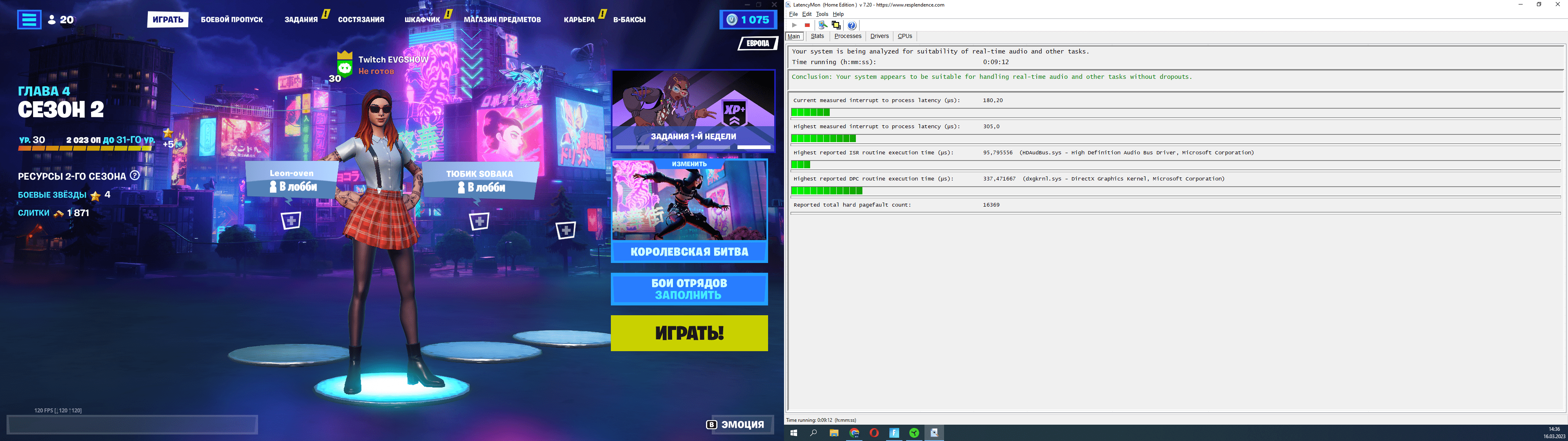Open the В-БАКСЫ tab
Image resolution: width=1568 pixels, height=441 pixels.
tap(629, 20)
